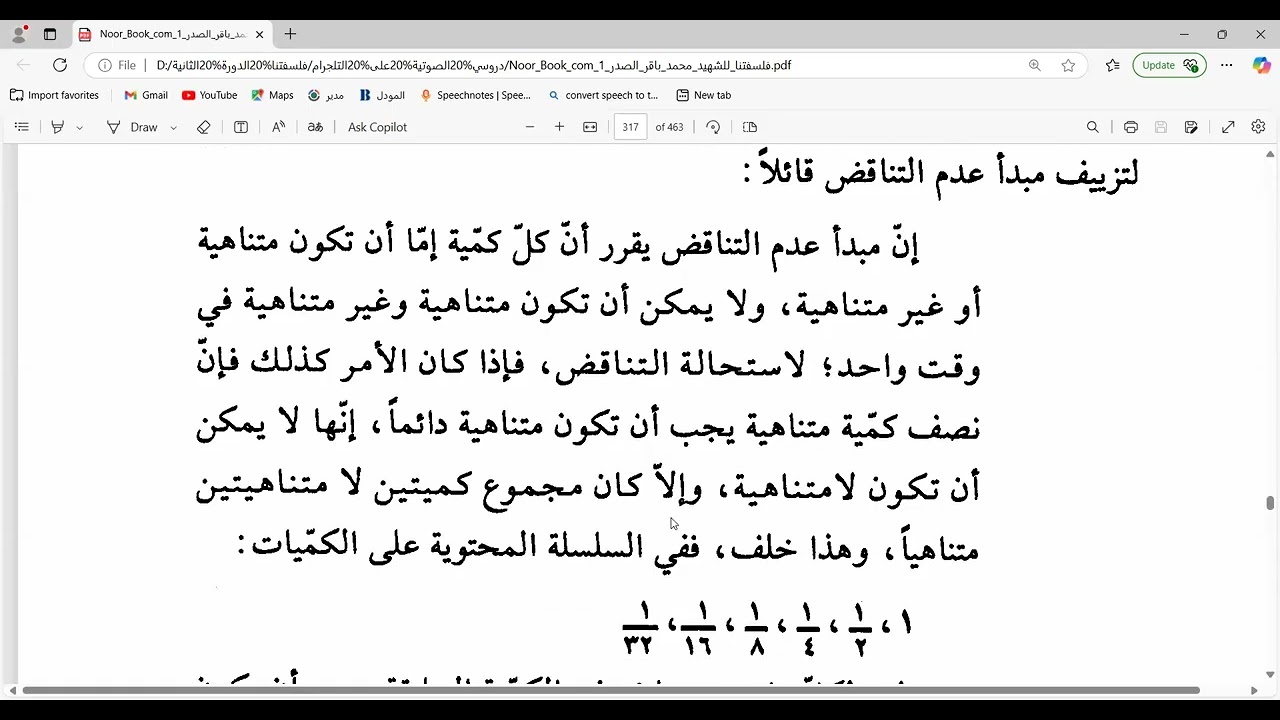Open Maps bookmark
The height and width of the screenshot is (720, 1280).
[272, 95]
